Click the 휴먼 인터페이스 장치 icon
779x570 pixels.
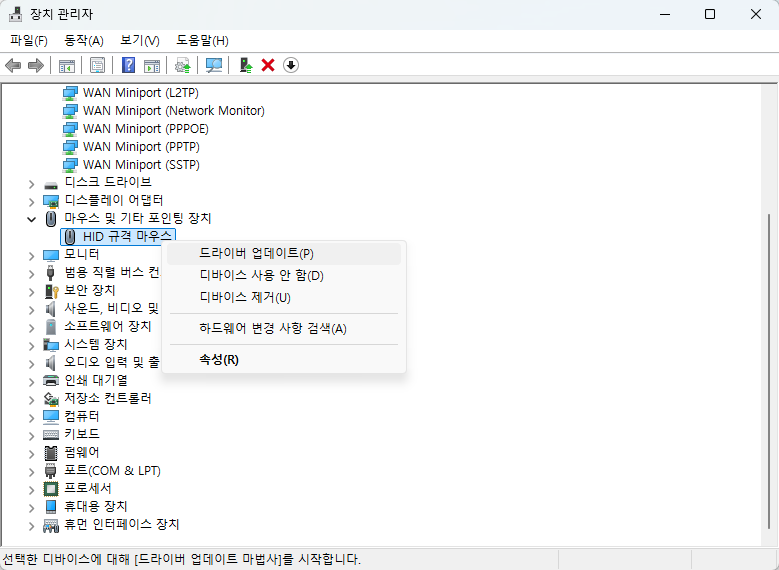point(51,525)
